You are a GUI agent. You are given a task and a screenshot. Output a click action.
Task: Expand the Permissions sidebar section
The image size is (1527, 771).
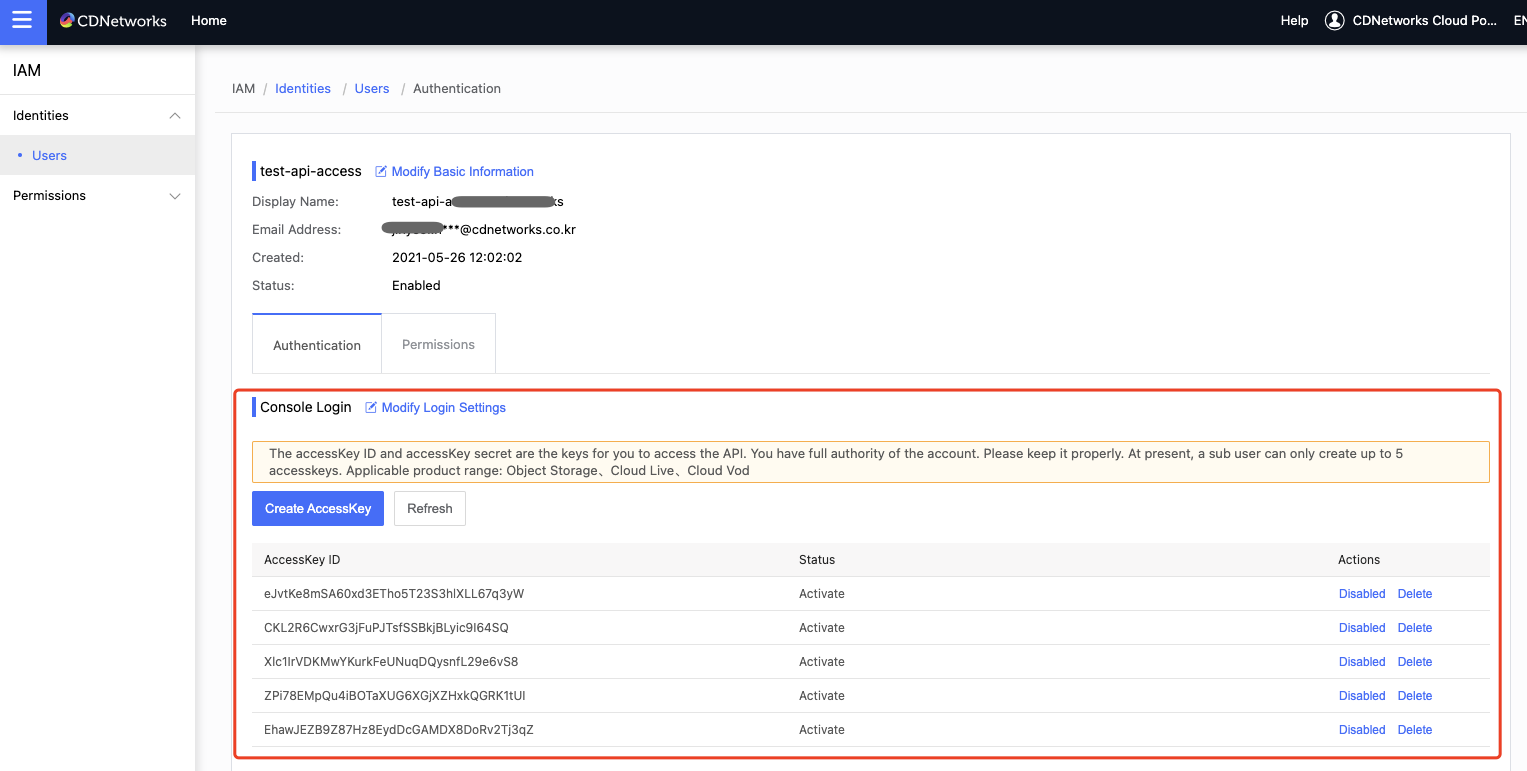(175, 196)
